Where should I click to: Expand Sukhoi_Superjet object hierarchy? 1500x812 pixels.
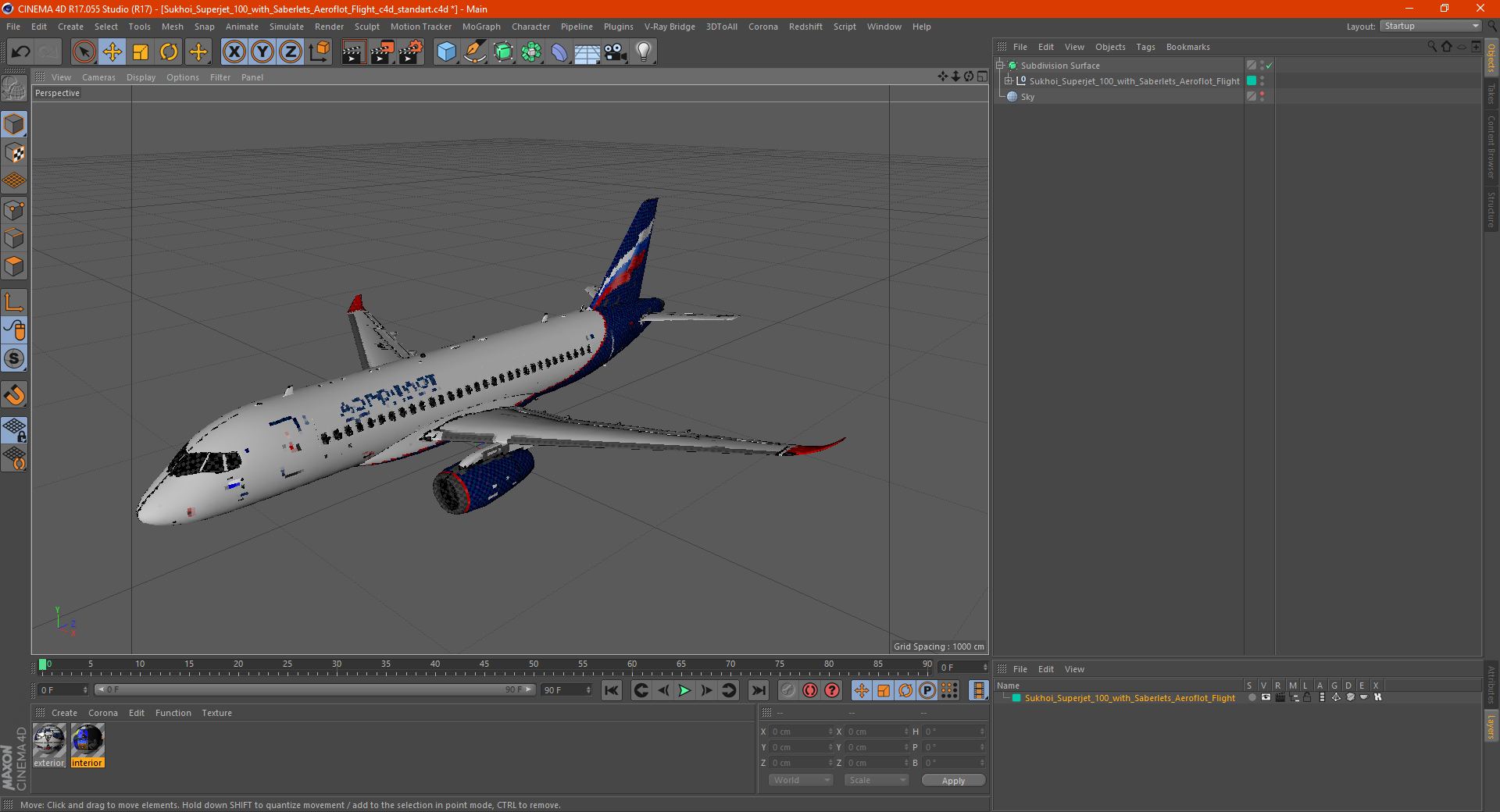click(1009, 81)
